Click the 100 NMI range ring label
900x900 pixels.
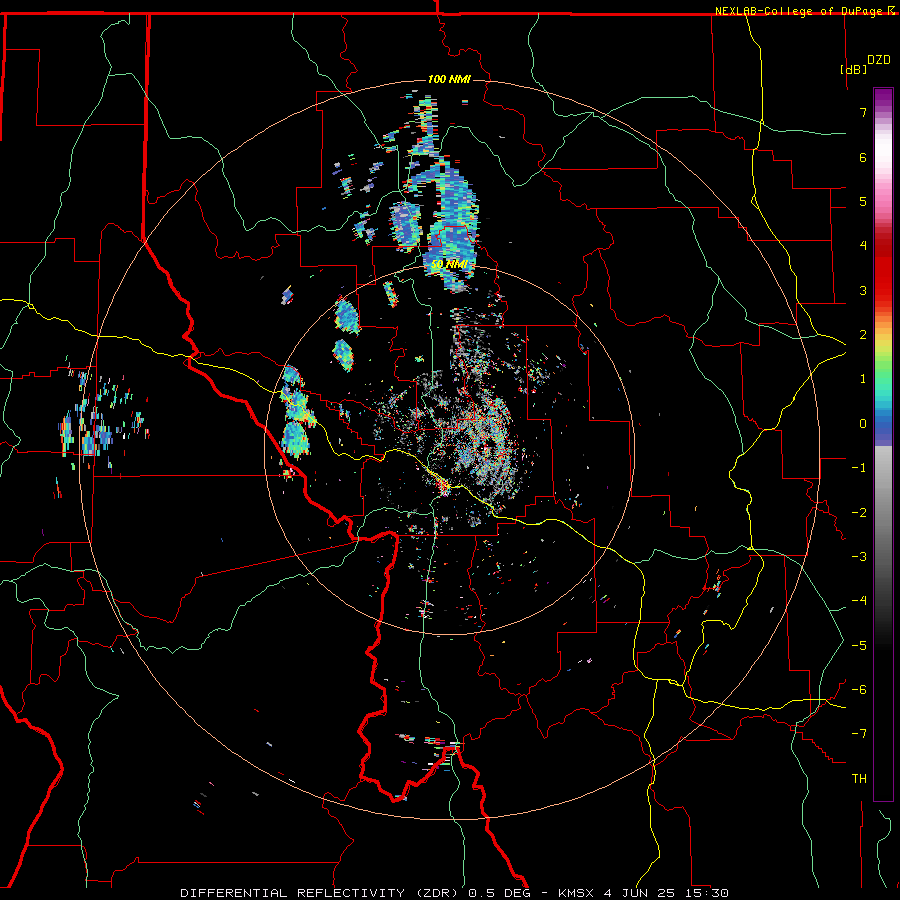[449, 79]
